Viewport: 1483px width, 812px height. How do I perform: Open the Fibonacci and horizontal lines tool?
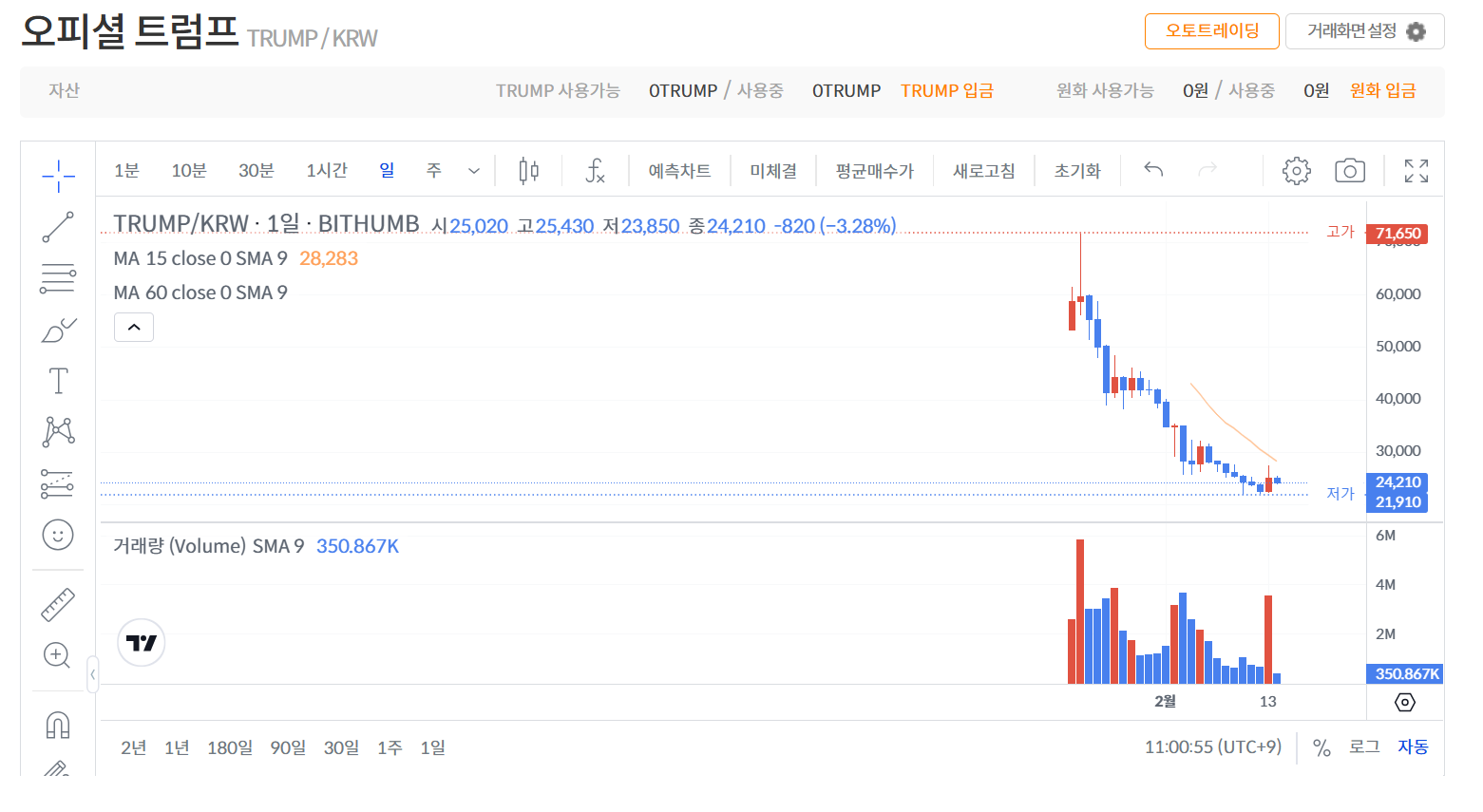tap(58, 278)
